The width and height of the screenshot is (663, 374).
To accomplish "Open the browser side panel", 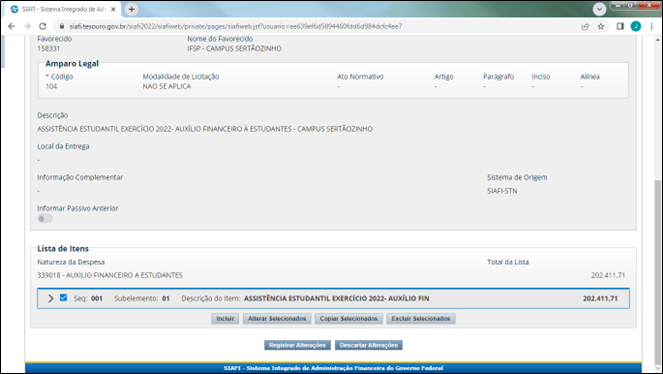I will (x=620, y=26).
